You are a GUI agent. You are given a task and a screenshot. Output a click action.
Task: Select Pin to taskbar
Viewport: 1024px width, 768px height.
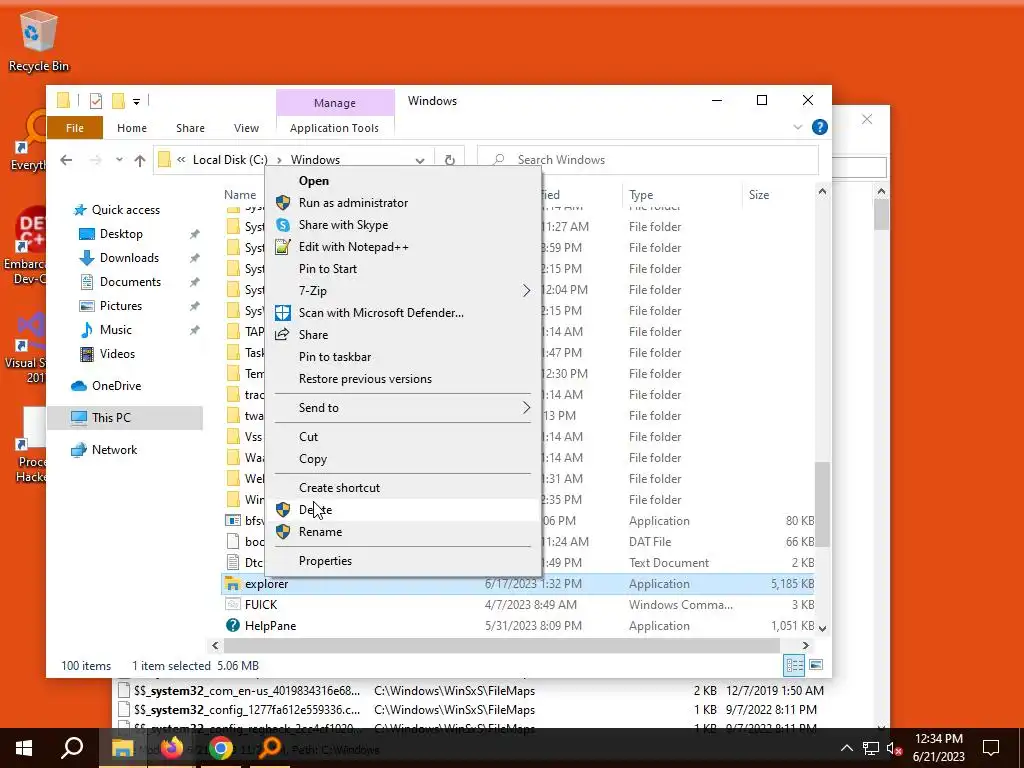point(403,357)
